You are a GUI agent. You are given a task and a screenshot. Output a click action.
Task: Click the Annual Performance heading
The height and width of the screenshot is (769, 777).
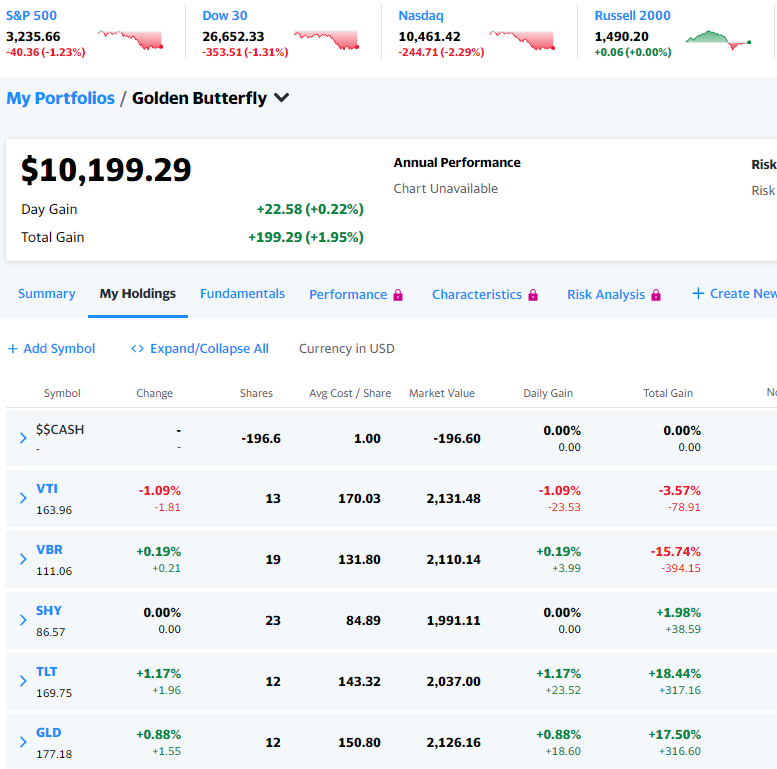pos(457,163)
